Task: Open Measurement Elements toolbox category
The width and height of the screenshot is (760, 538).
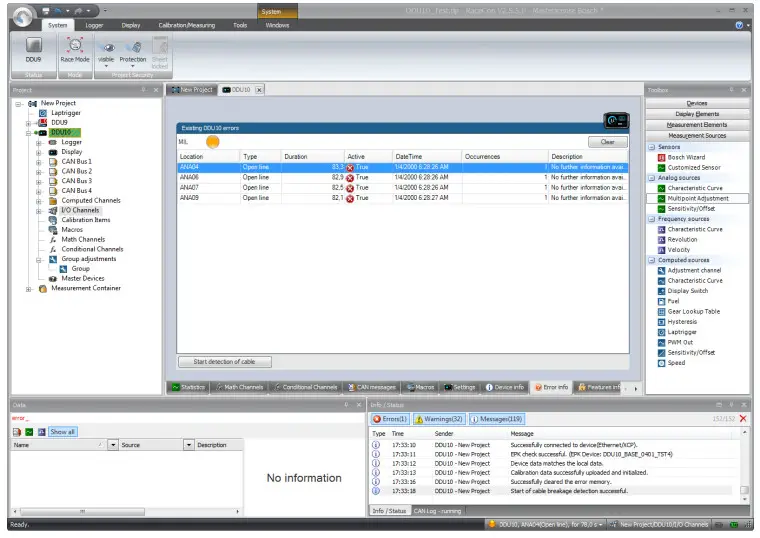Action: coord(697,125)
